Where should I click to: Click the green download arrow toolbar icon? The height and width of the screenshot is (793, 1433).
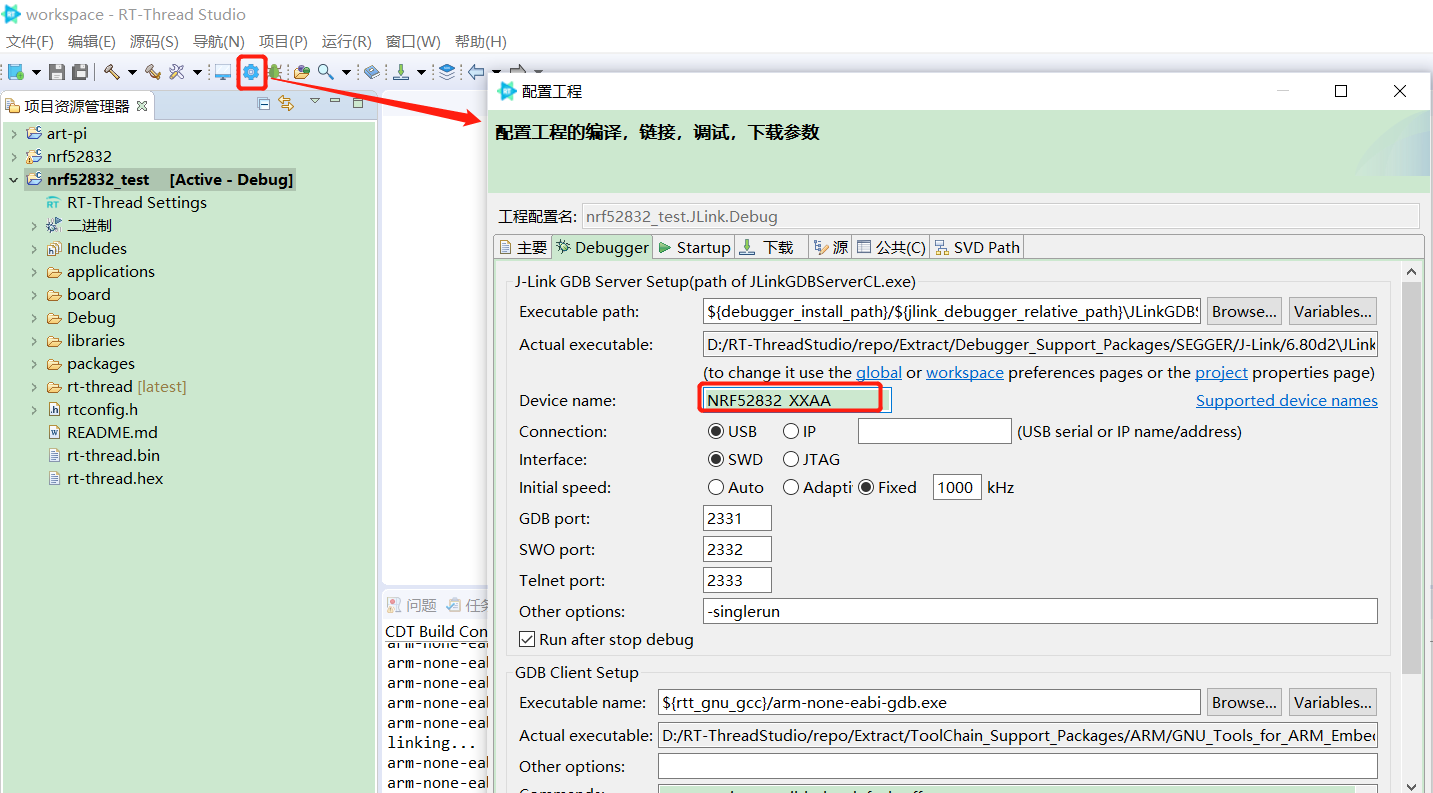[400, 72]
